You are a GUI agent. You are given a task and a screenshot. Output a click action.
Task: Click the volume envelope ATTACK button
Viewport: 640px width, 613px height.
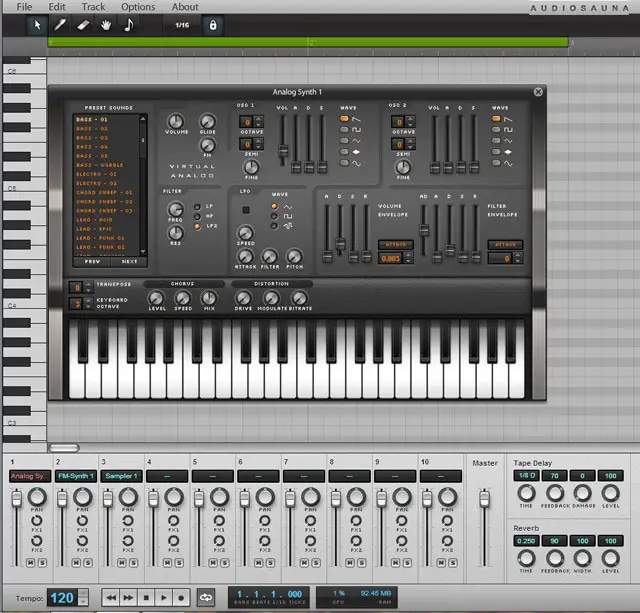pyautogui.click(x=396, y=244)
